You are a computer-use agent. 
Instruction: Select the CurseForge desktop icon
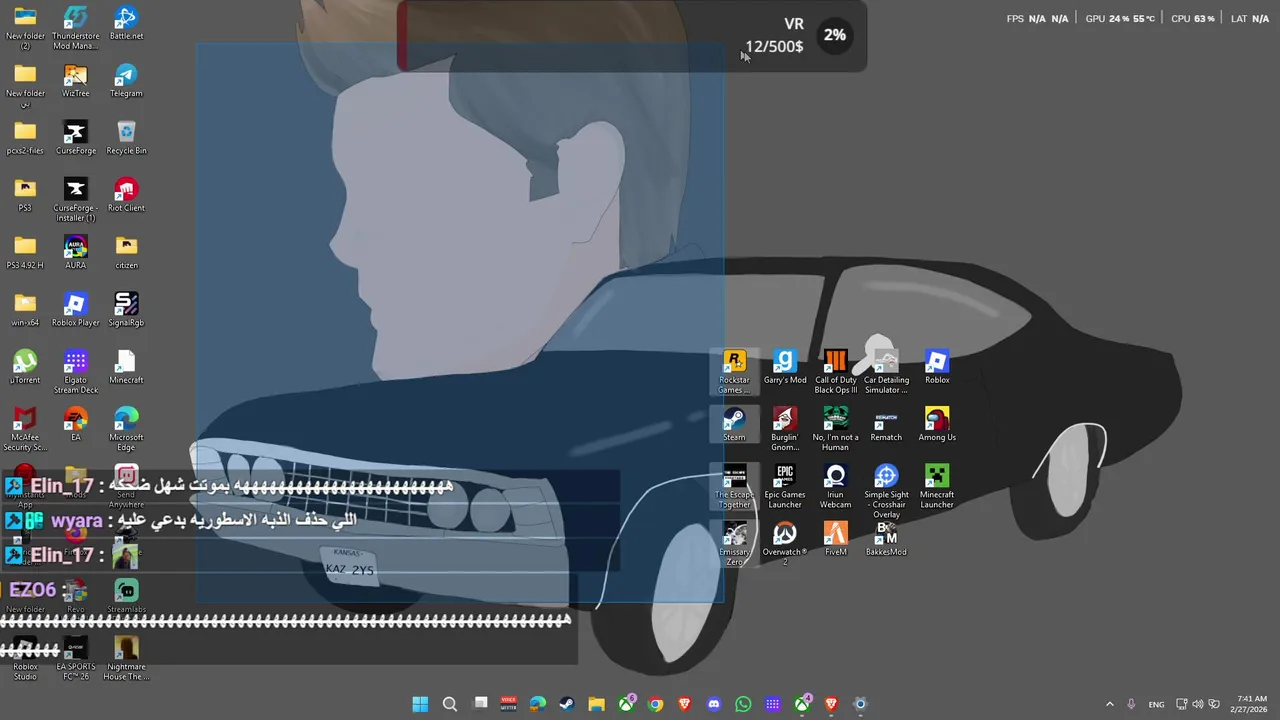coord(75,138)
